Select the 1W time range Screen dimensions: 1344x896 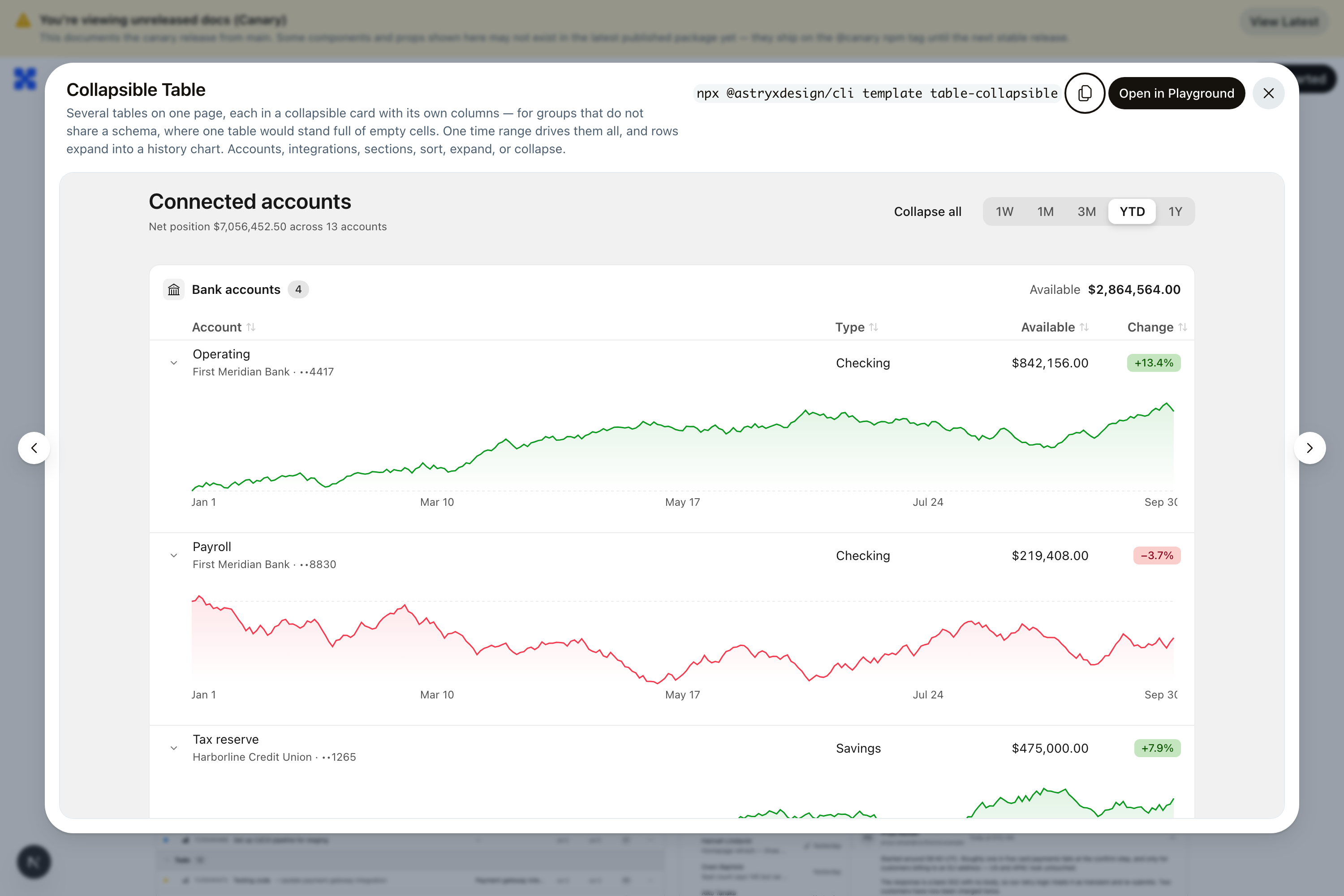(1004, 211)
